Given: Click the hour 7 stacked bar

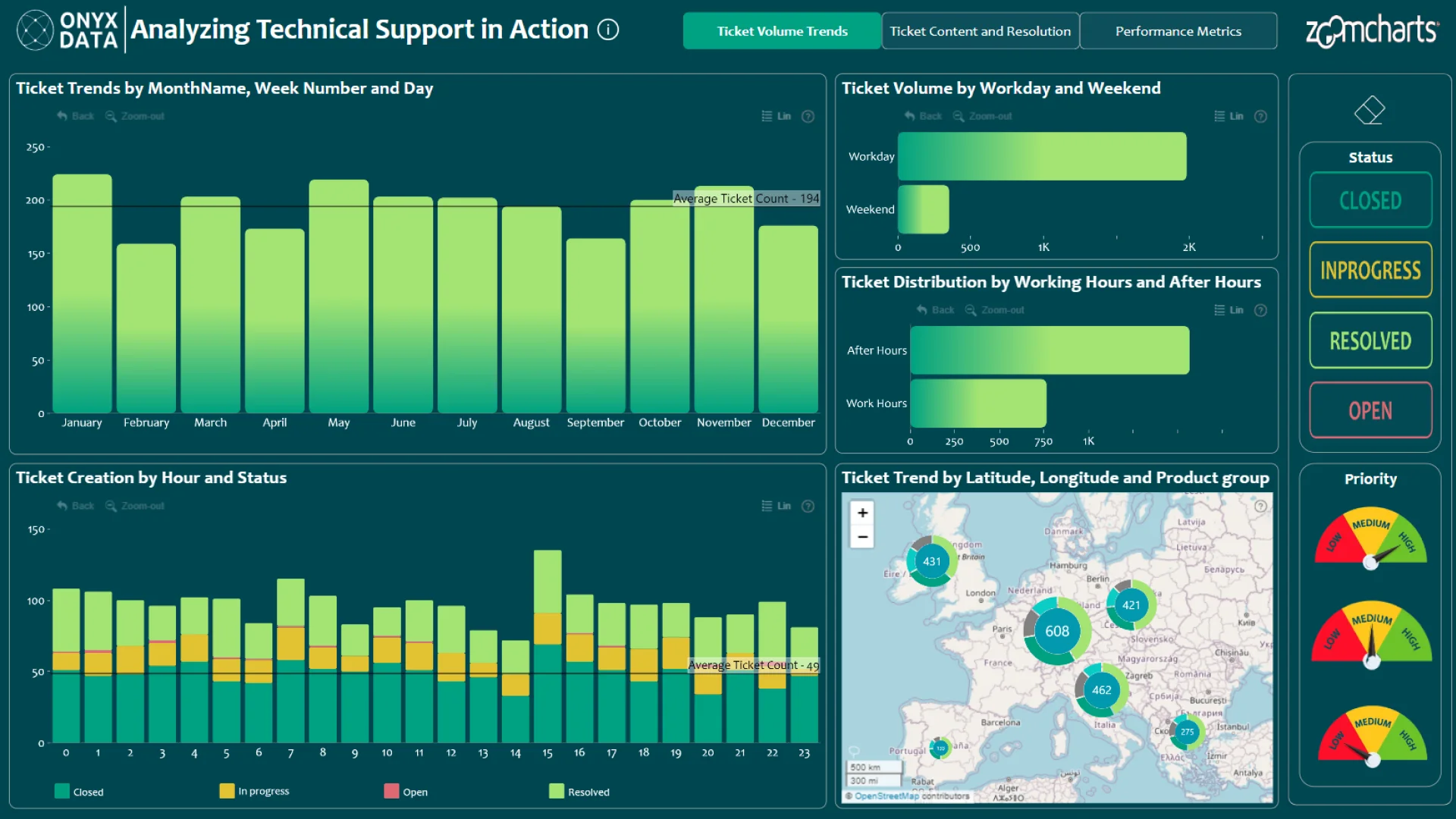Looking at the screenshot, I should tap(290, 661).
